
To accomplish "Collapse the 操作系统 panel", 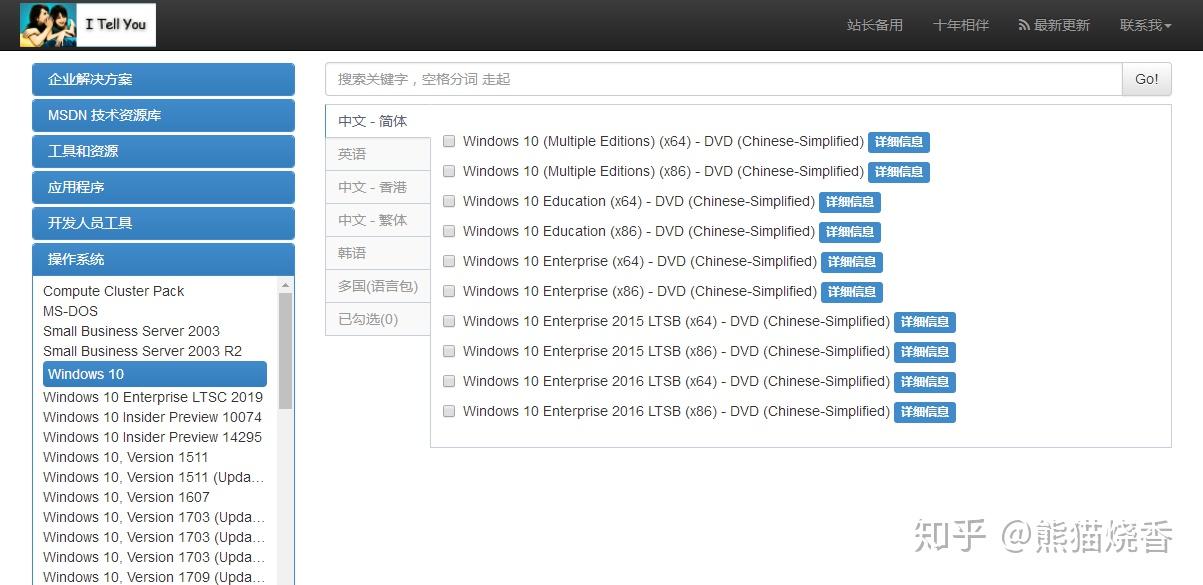I will pyautogui.click(x=163, y=259).
